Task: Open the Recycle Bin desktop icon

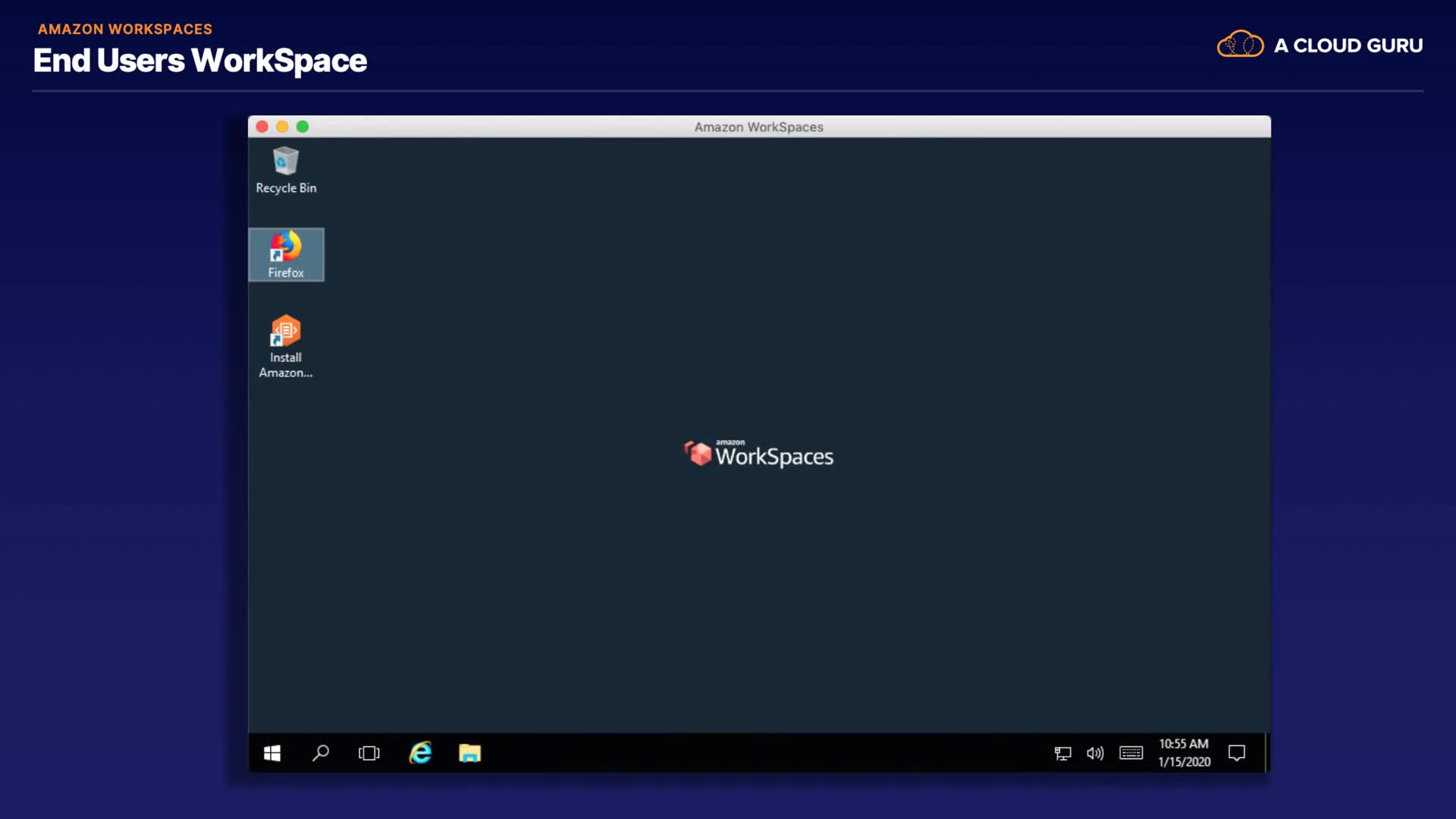Action: pyautogui.click(x=286, y=170)
